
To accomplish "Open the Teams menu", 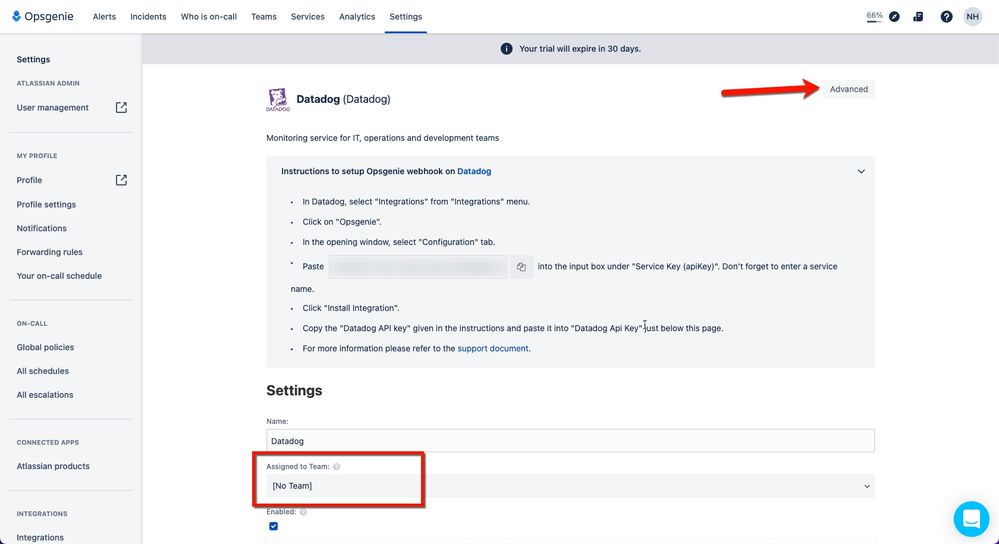I will [x=264, y=17].
